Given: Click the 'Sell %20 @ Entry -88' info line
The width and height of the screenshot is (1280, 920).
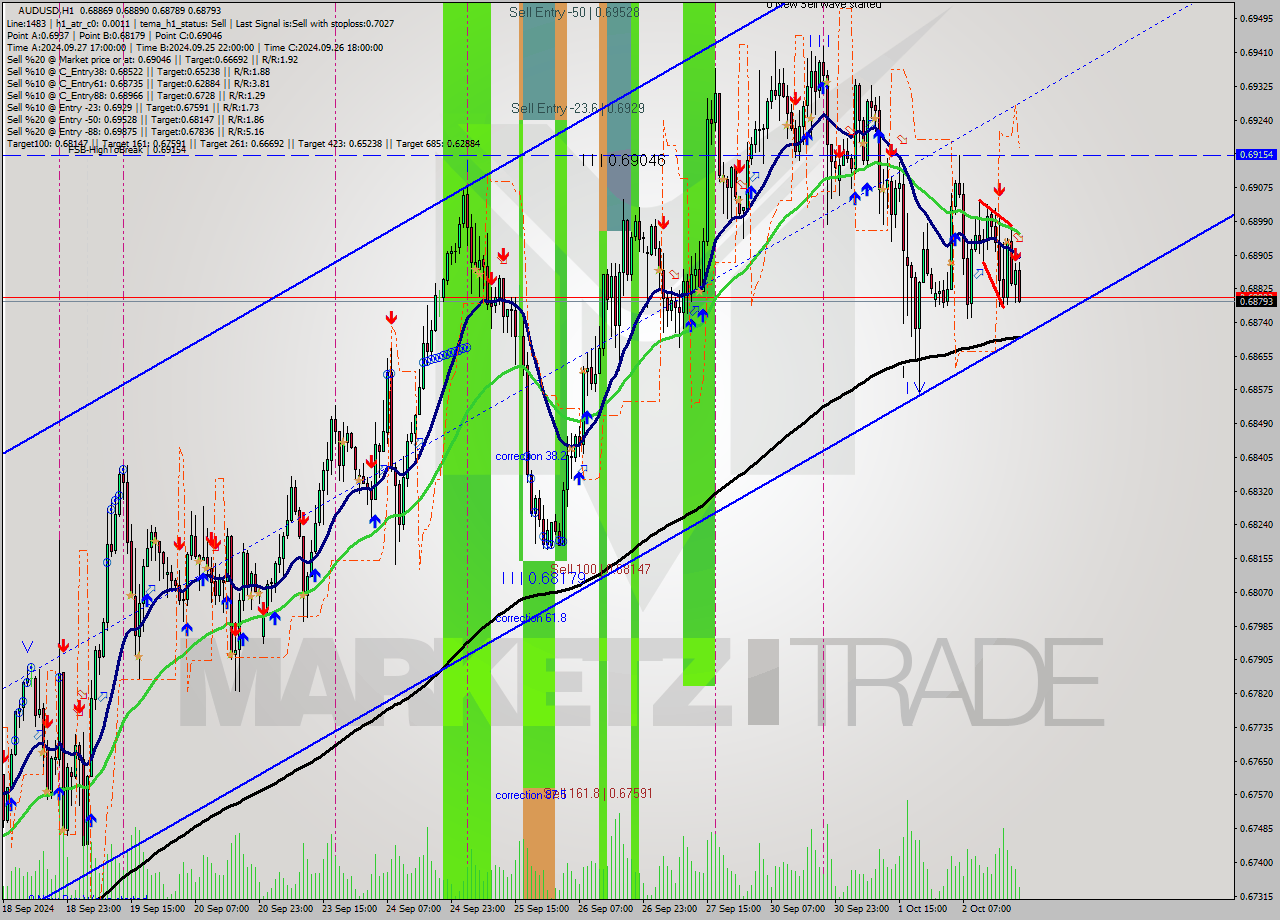Looking at the screenshot, I should point(135,131).
